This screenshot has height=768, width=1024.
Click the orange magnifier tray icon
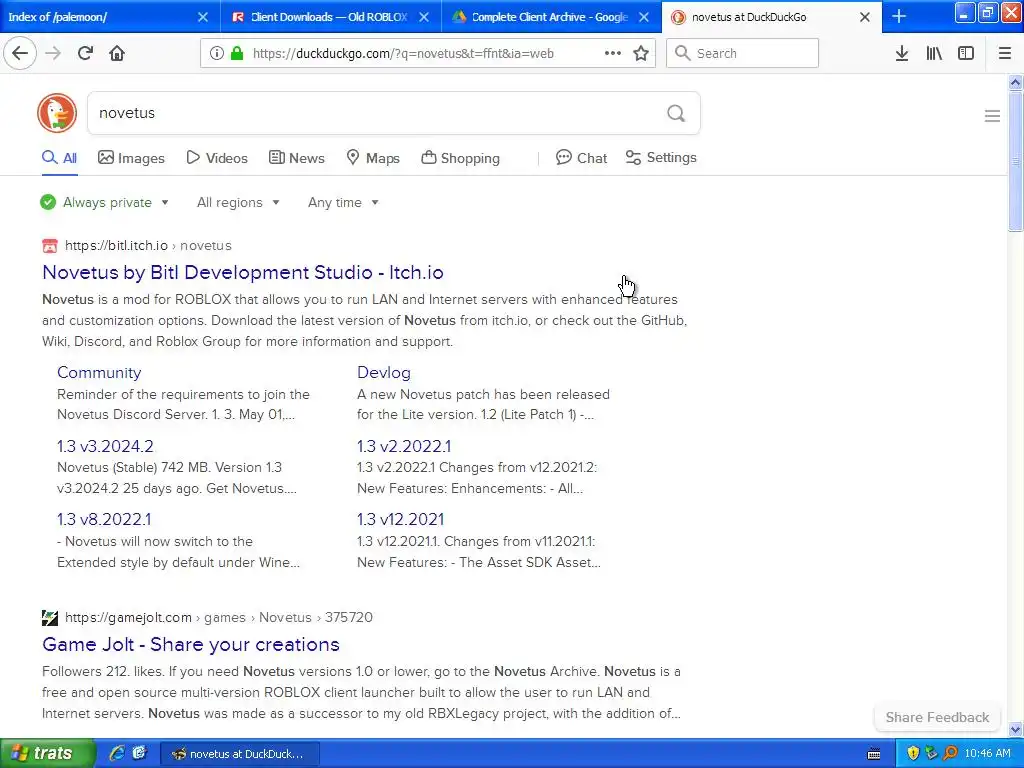click(950, 754)
